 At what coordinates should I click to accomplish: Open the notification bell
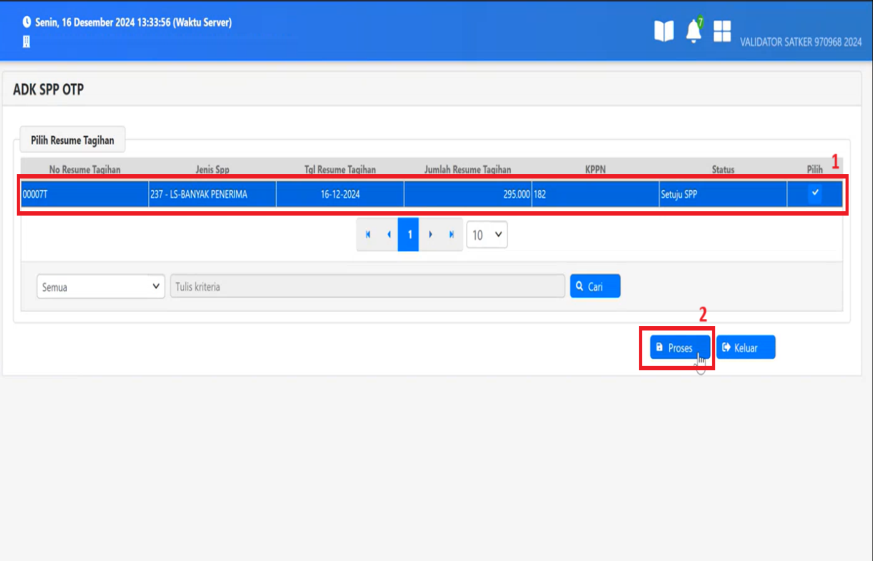click(x=693, y=31)
